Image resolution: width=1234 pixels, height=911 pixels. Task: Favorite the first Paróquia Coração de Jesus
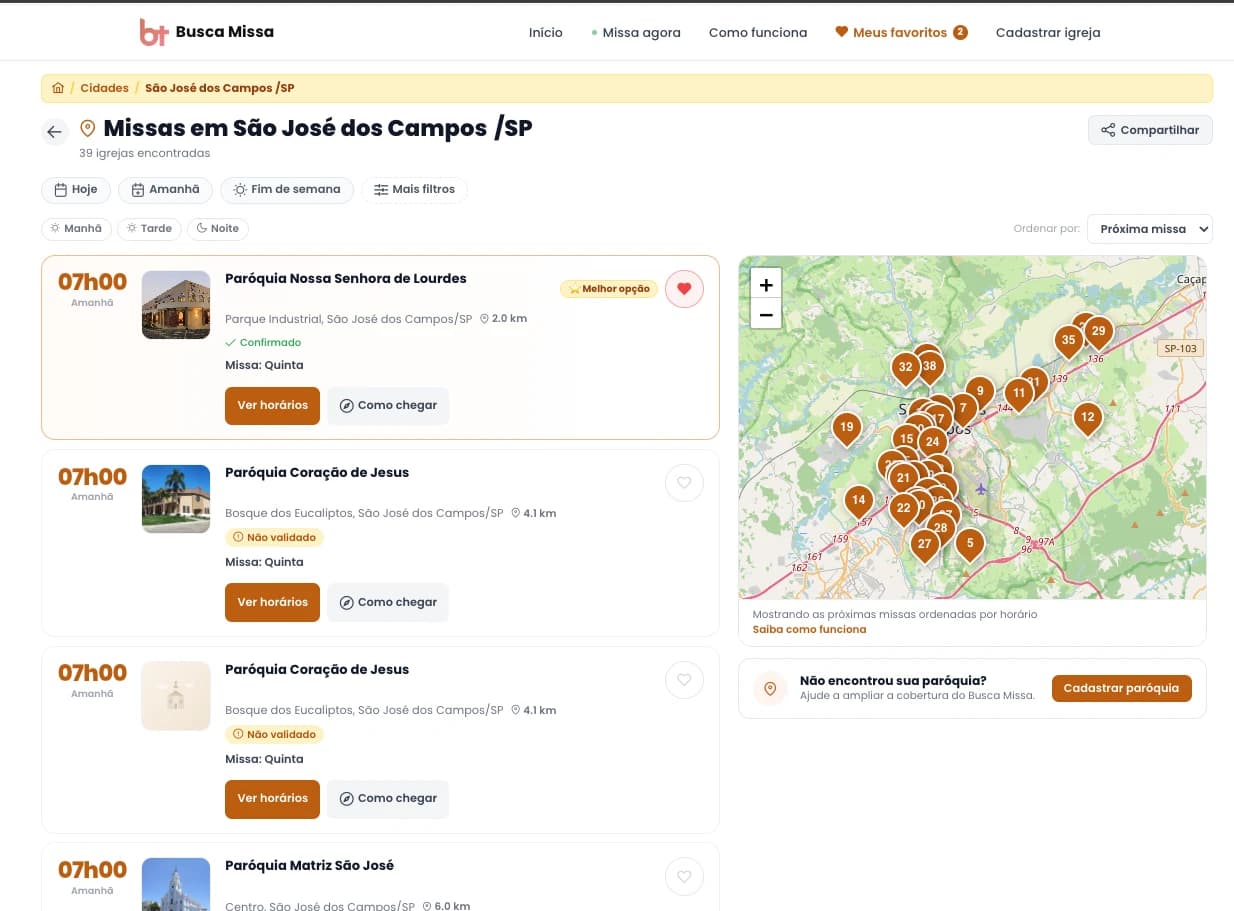pyautogui.click(x=684, y=483)
